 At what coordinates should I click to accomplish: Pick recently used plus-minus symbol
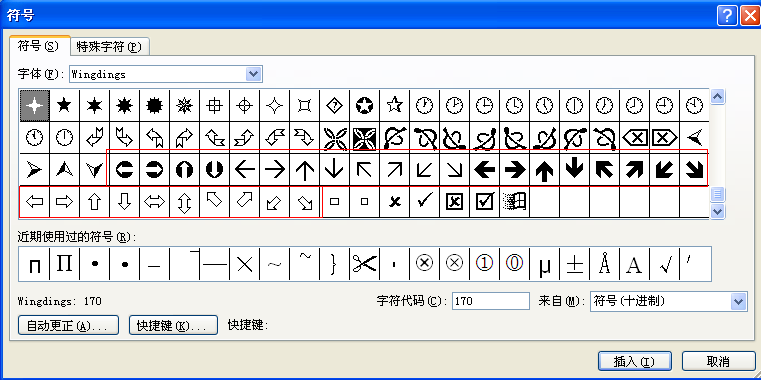tap(575, 264)
